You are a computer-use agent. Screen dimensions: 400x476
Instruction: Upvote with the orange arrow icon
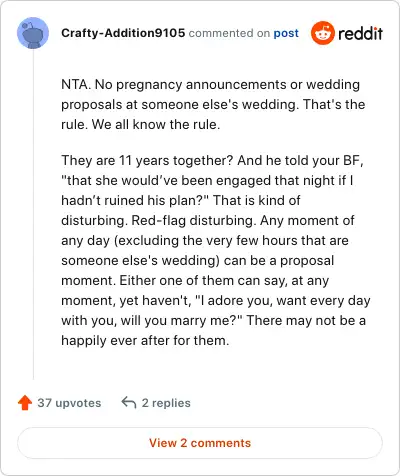coord(25,403)
